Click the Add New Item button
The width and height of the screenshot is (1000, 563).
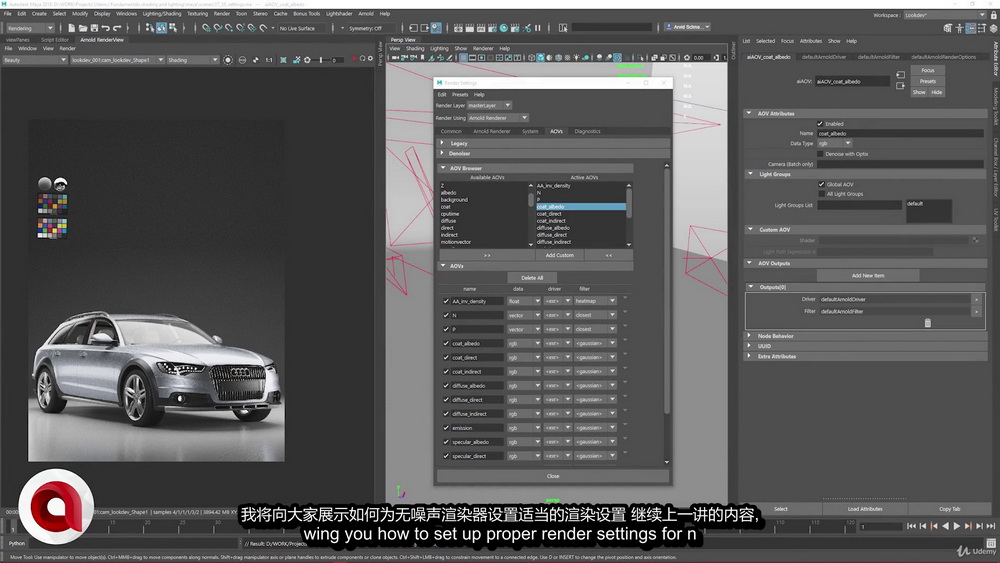[868, 275]
